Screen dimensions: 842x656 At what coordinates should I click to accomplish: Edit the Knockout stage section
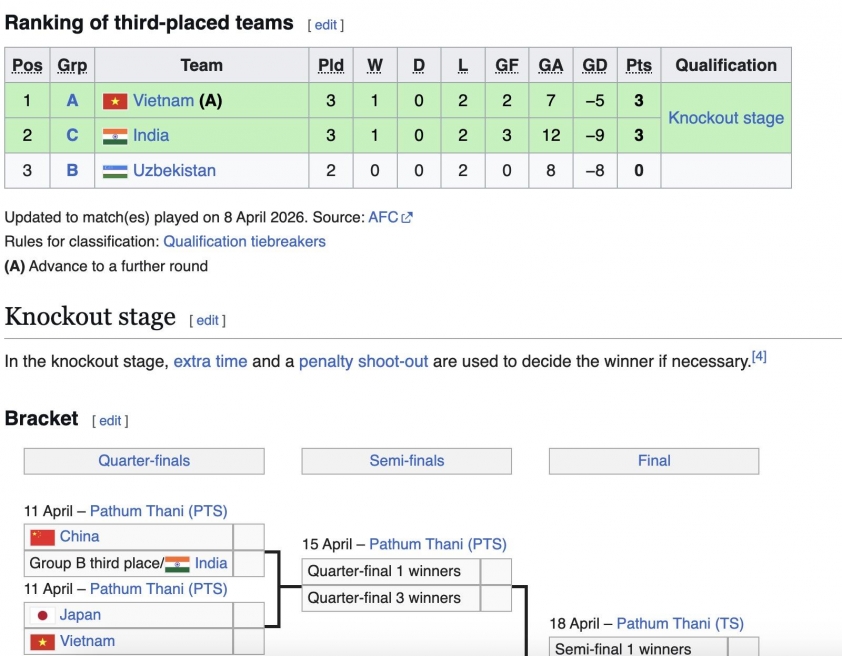pos(207,321)
